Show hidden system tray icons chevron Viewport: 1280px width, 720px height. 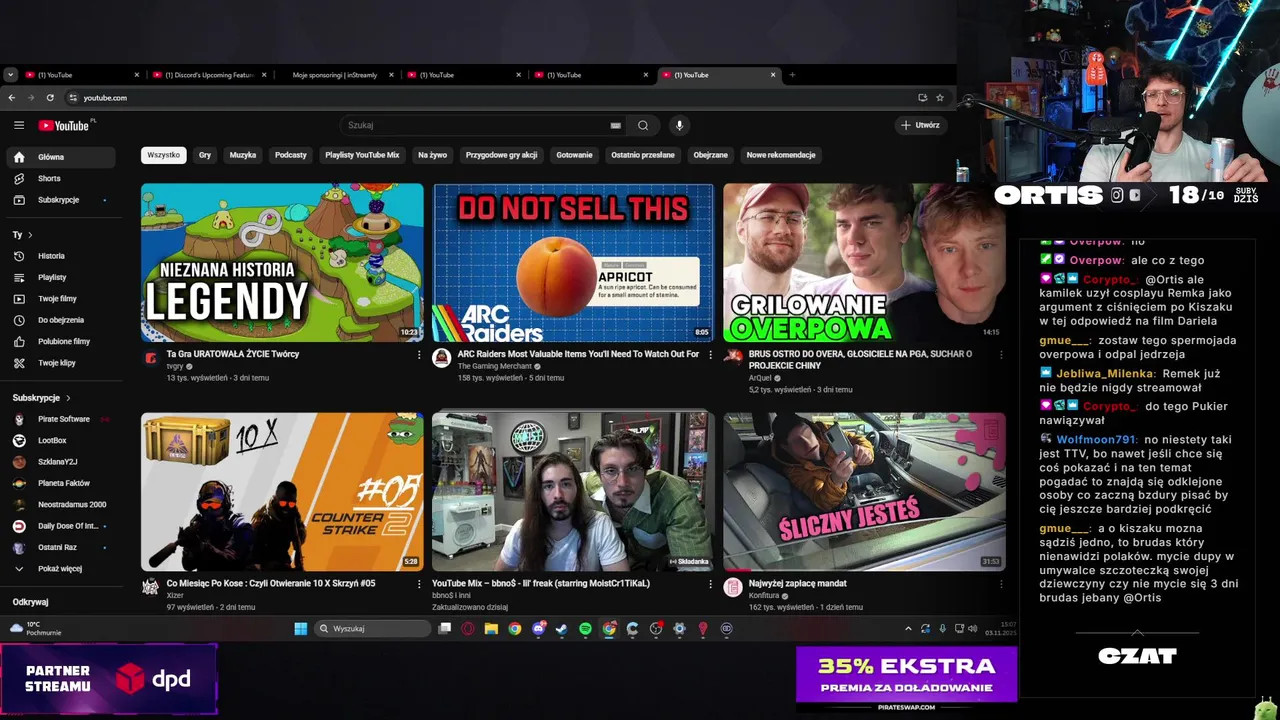coord(908,629)
